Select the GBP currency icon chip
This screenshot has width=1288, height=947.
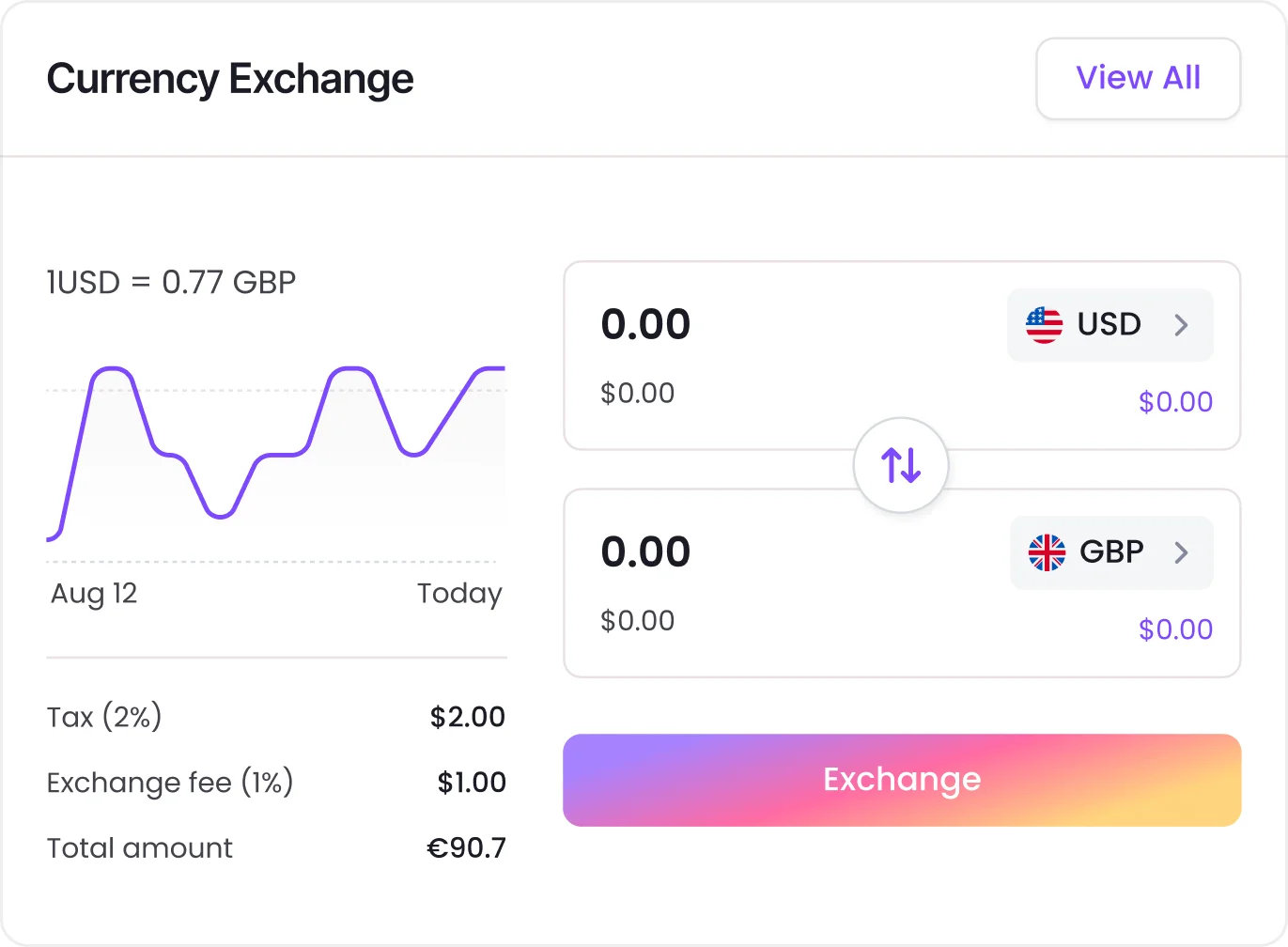click(x=1111, y=552)
